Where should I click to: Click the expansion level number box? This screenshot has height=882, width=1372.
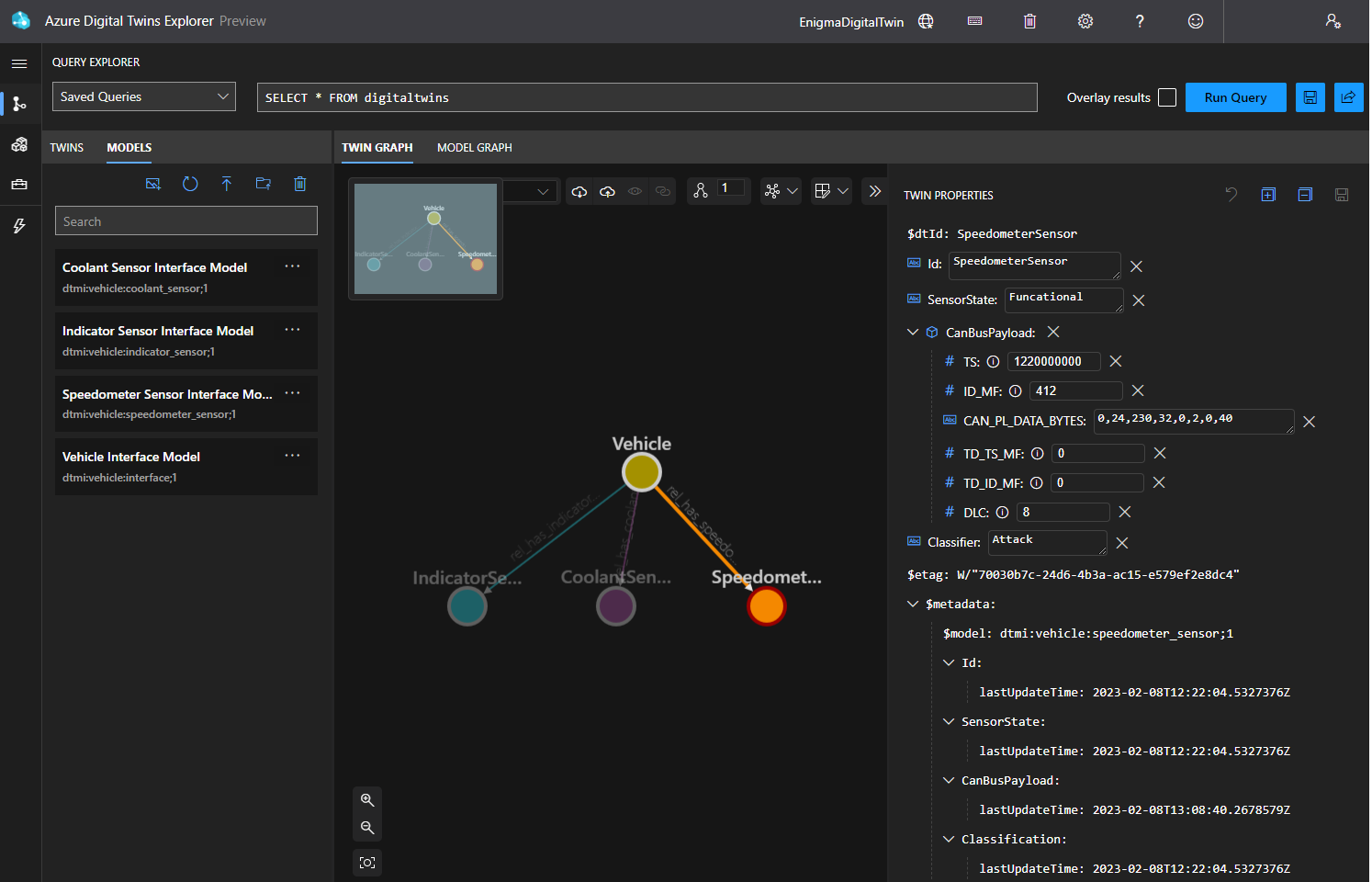coord(731,188)
